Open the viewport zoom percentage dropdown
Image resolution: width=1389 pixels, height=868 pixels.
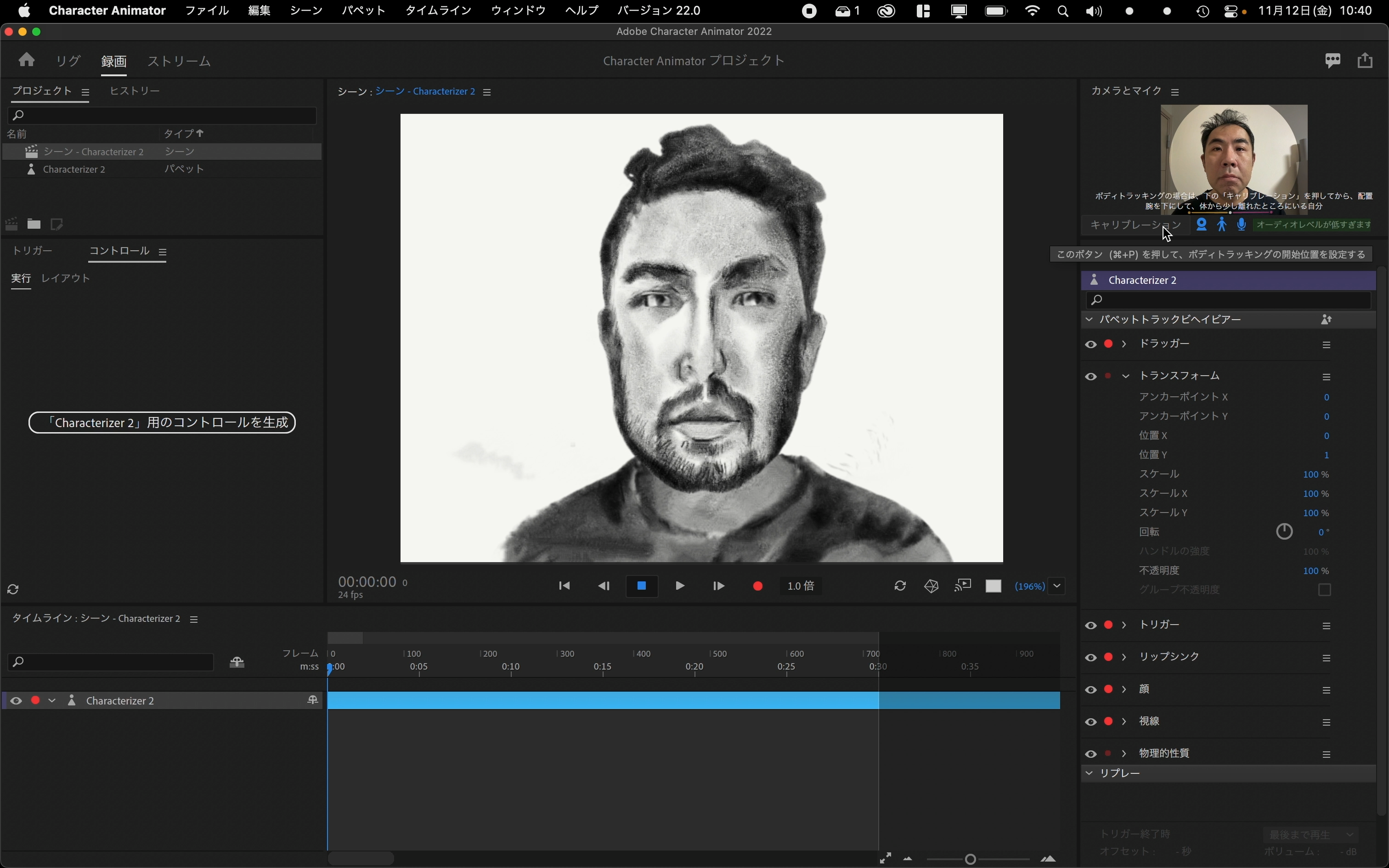point(1056,586)
